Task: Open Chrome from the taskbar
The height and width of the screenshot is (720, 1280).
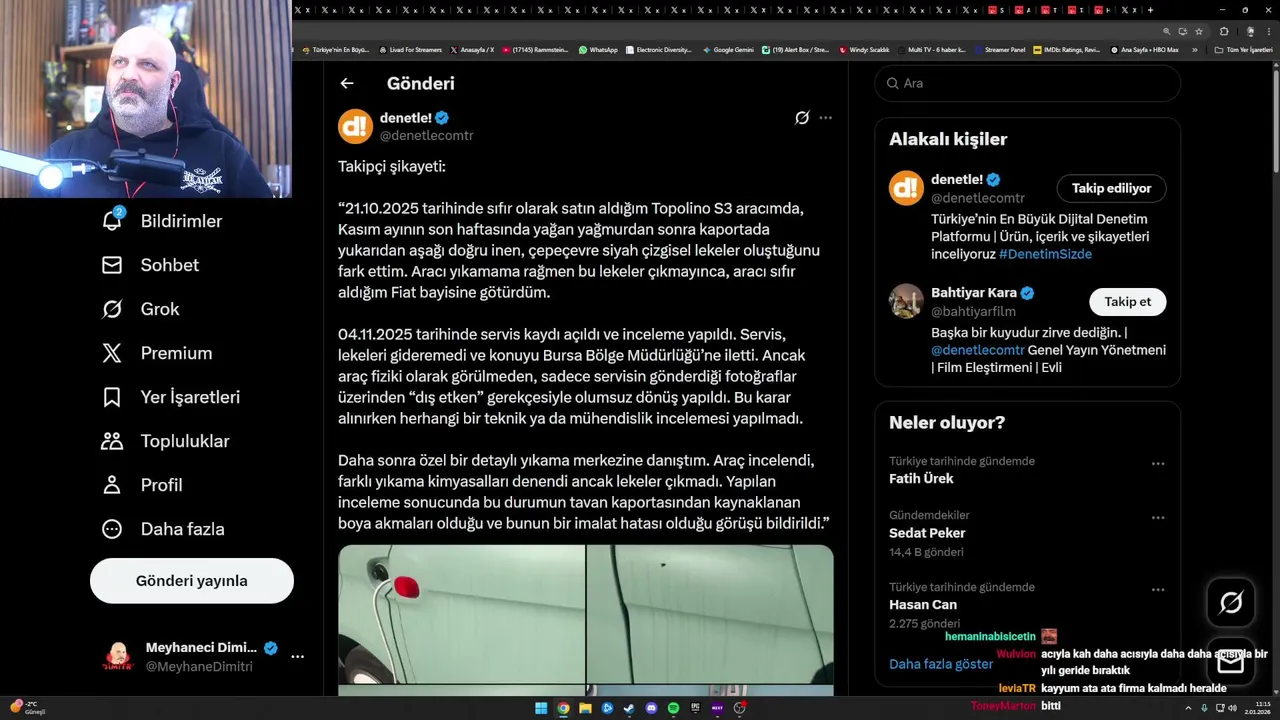Action: pos(563,708)
